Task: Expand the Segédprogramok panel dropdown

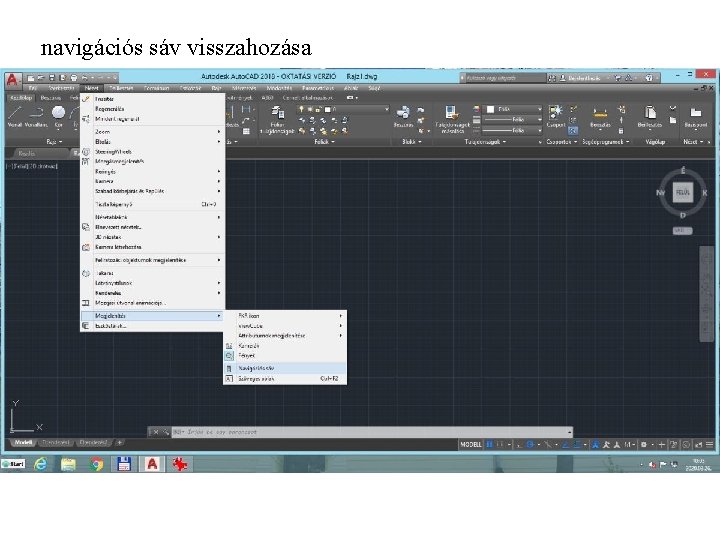Action: pos(605,142)
